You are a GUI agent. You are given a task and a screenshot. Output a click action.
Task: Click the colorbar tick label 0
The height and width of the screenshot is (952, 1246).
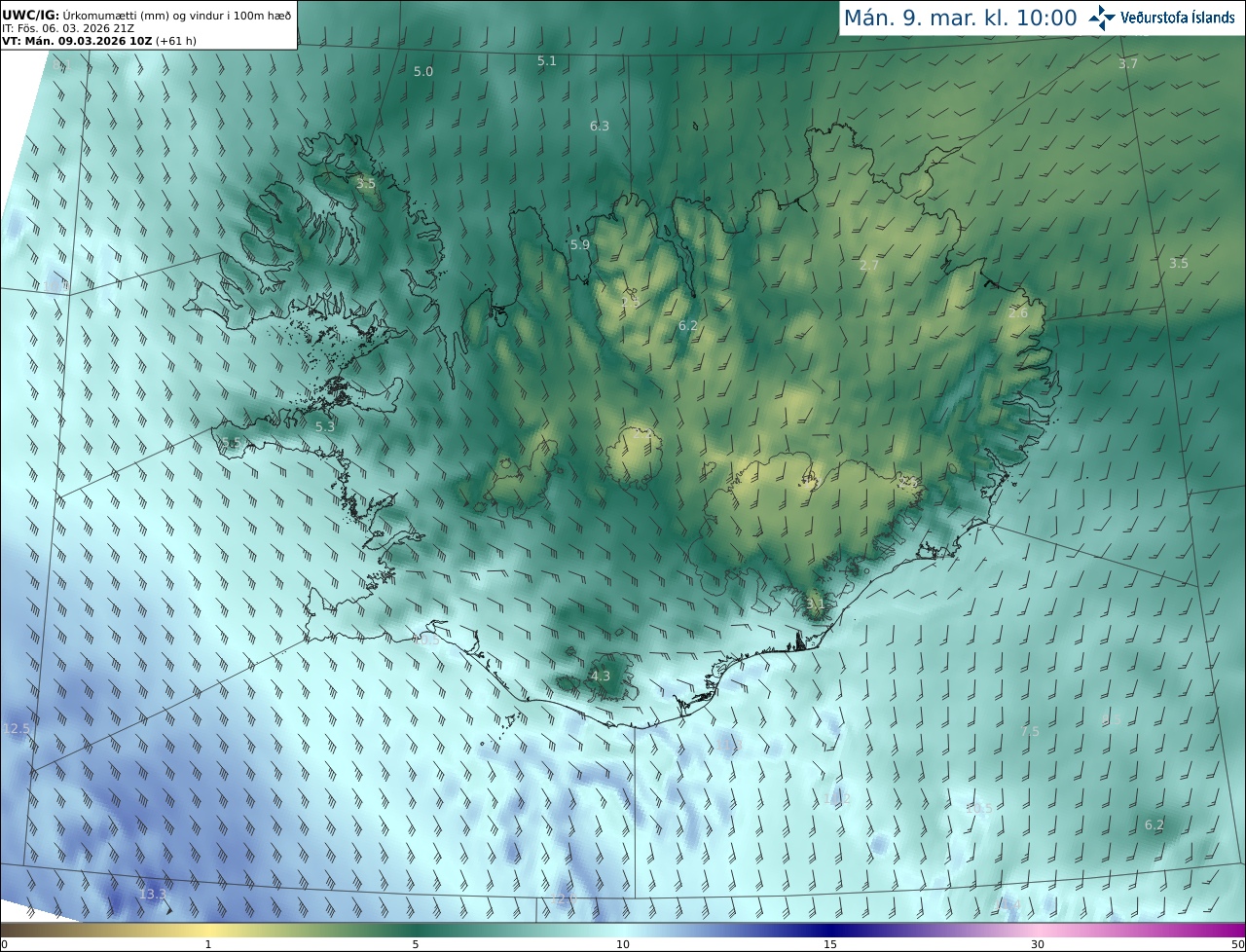[4, 944]
